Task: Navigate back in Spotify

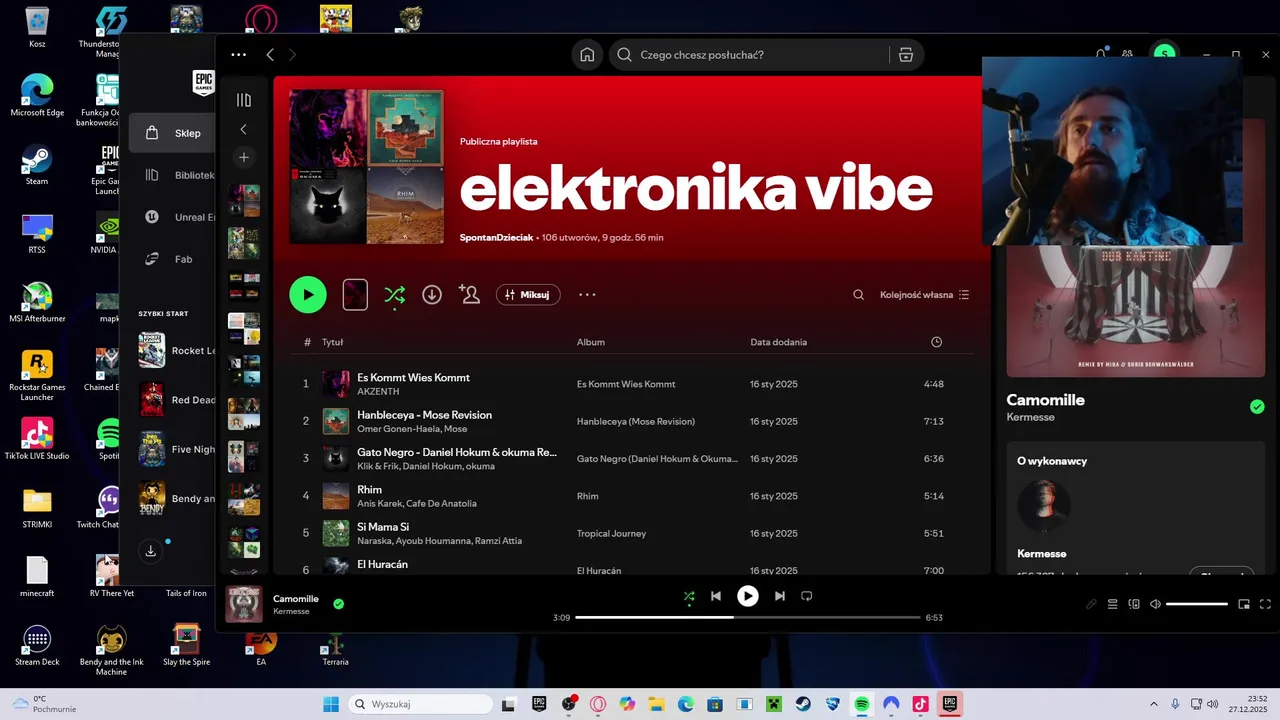Action: (270, 55)
